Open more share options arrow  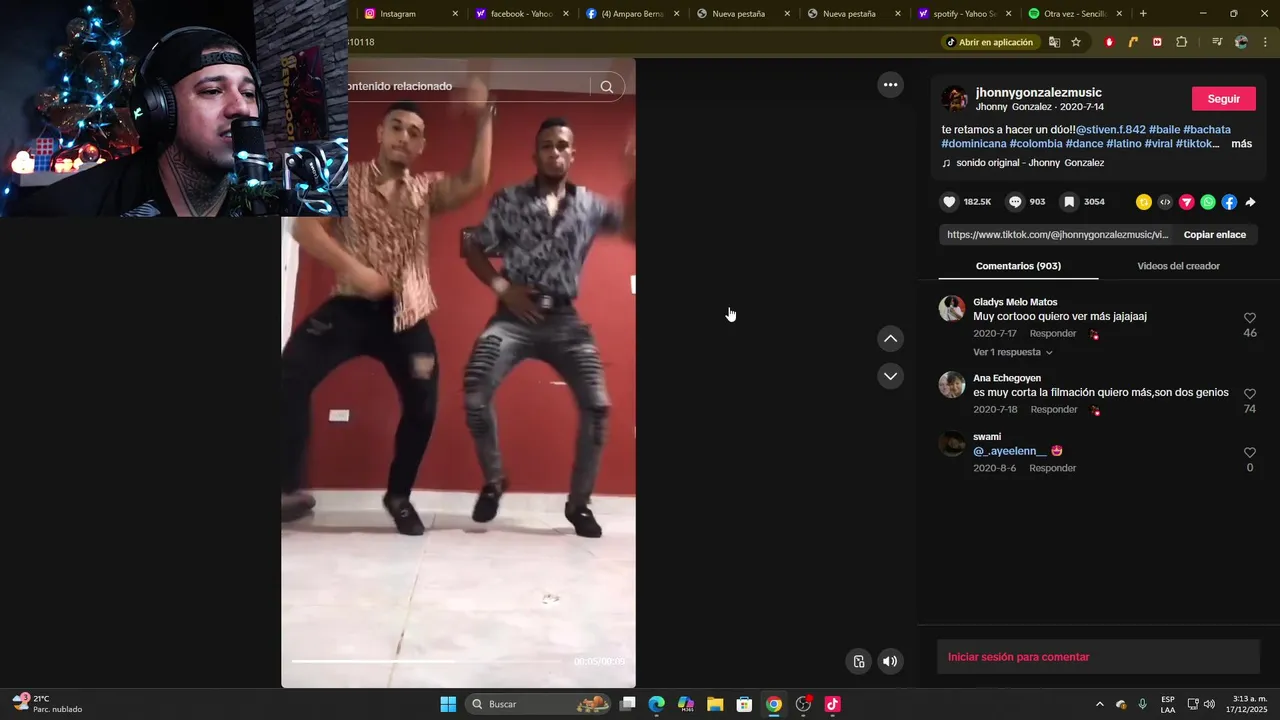point(1250,202)
